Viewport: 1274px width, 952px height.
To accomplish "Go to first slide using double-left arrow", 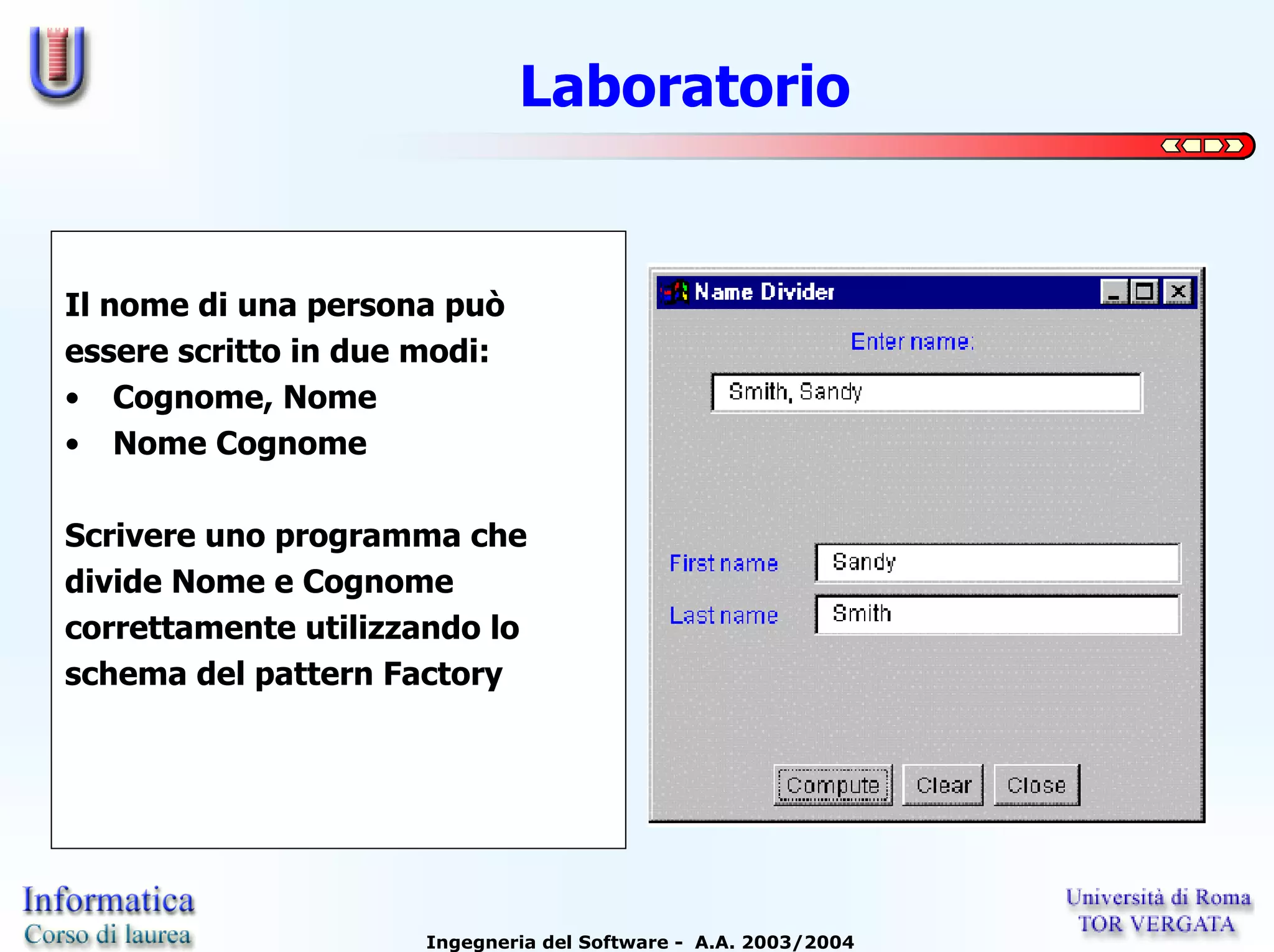I will coord(1170,146).
